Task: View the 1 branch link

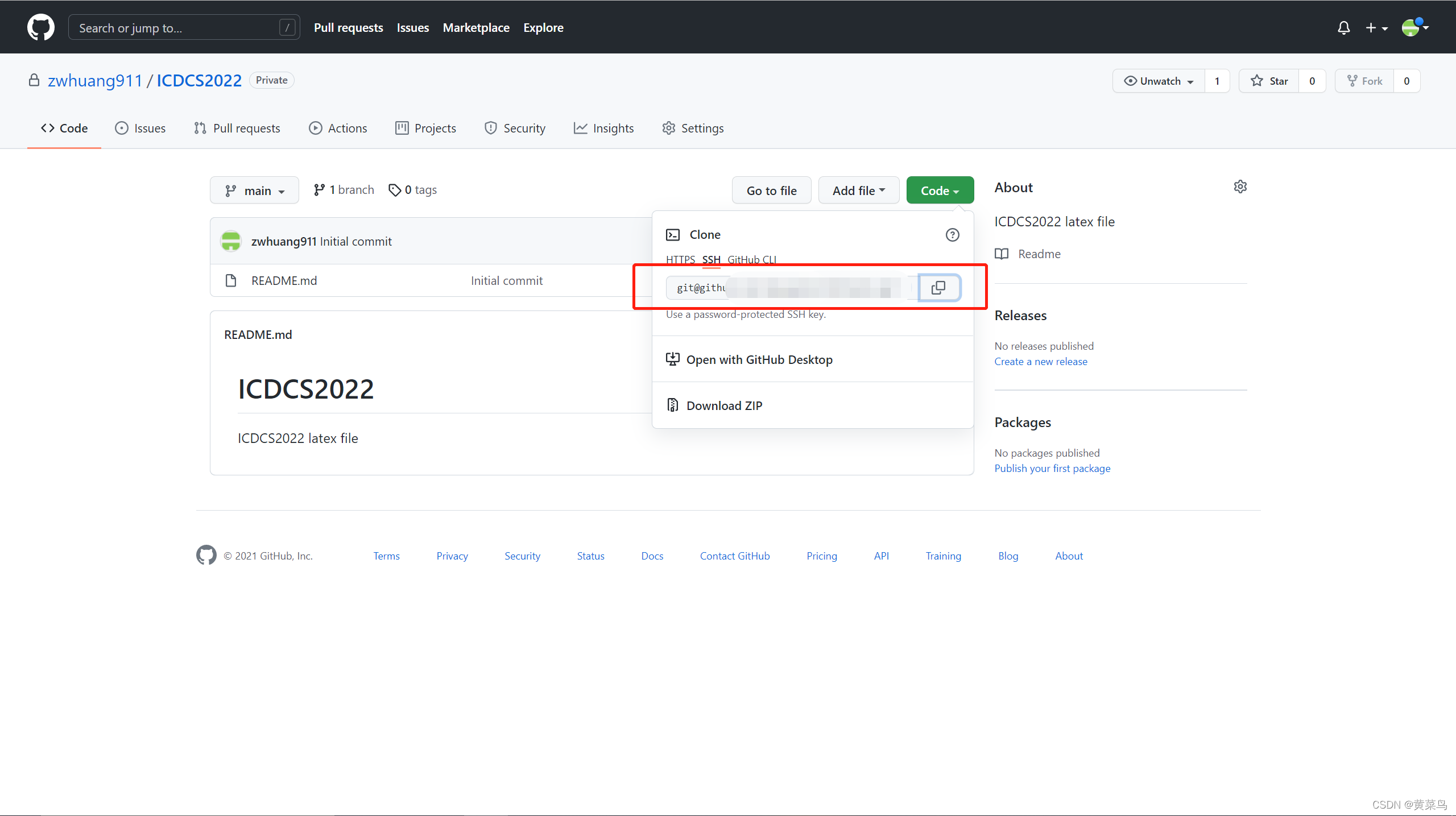Action: click(344, 190)
